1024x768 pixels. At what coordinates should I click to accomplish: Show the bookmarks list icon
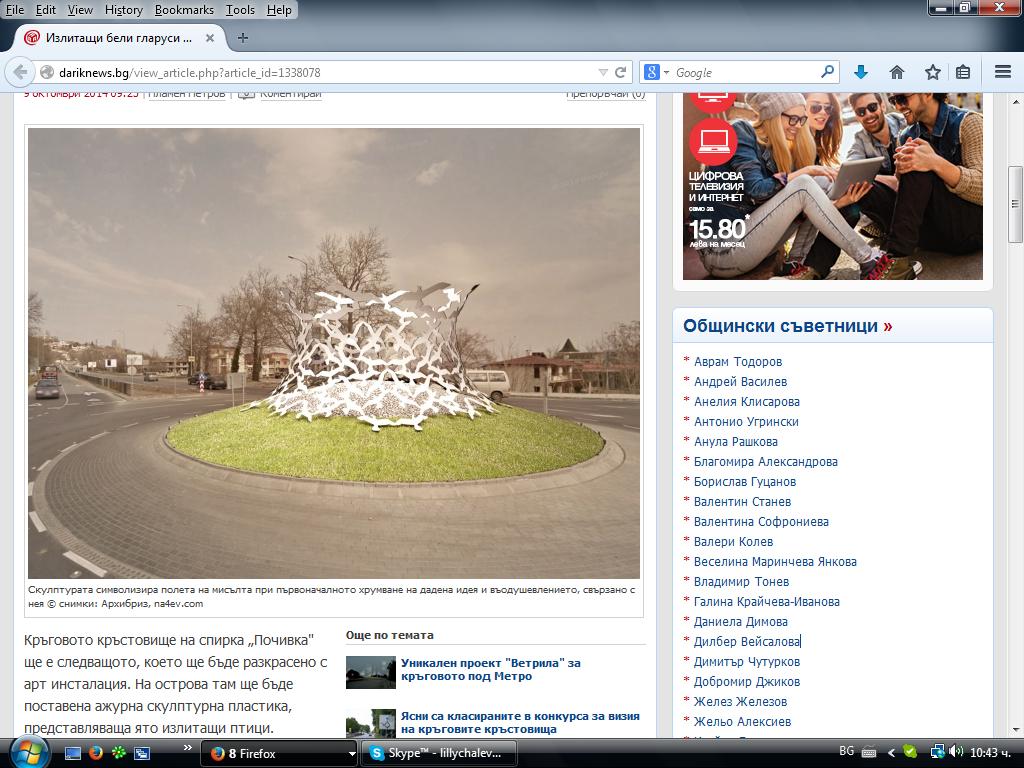click(x=963, y=72)
